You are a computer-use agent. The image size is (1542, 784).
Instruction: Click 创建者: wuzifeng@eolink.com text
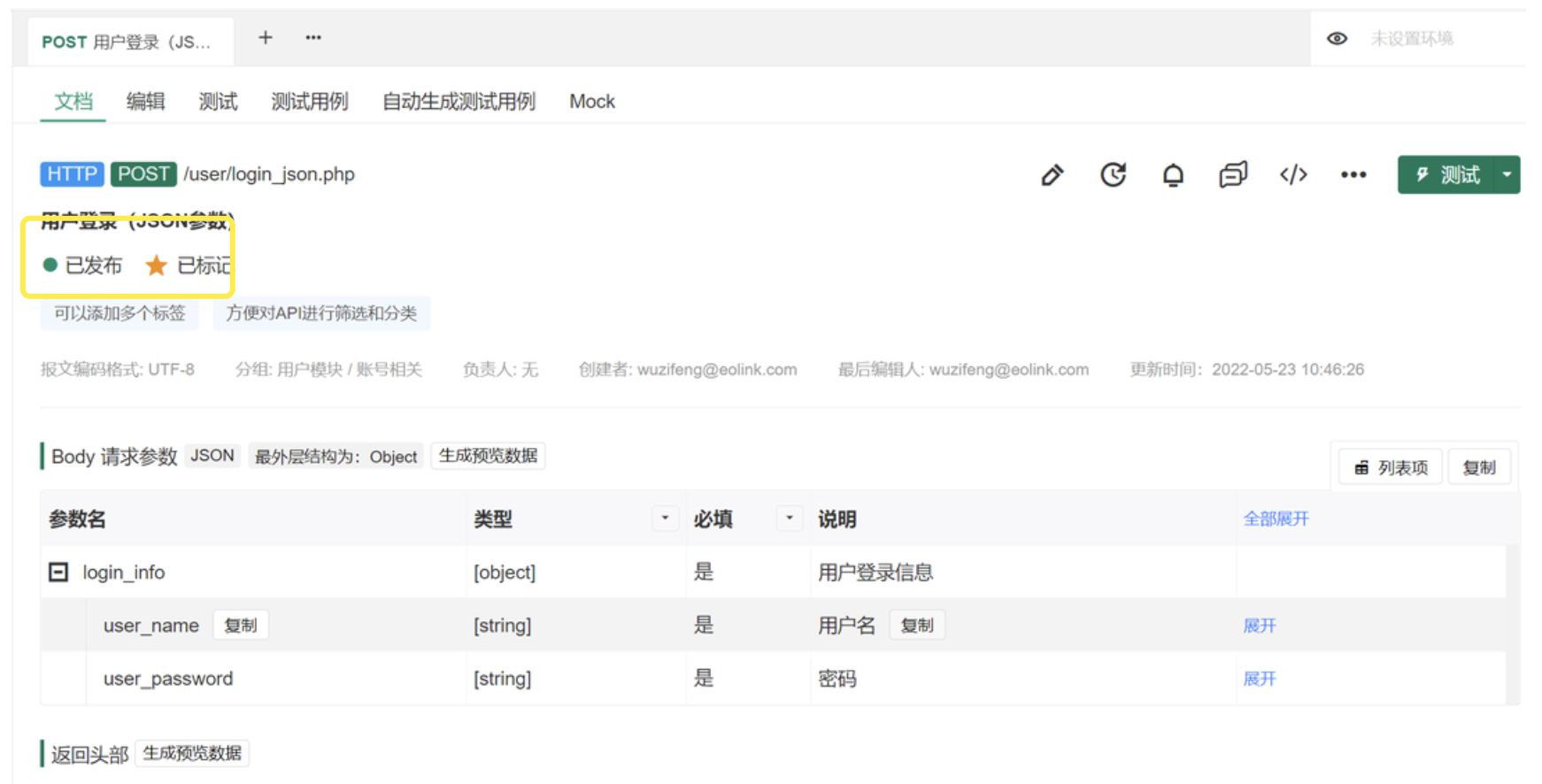[688, 370]
